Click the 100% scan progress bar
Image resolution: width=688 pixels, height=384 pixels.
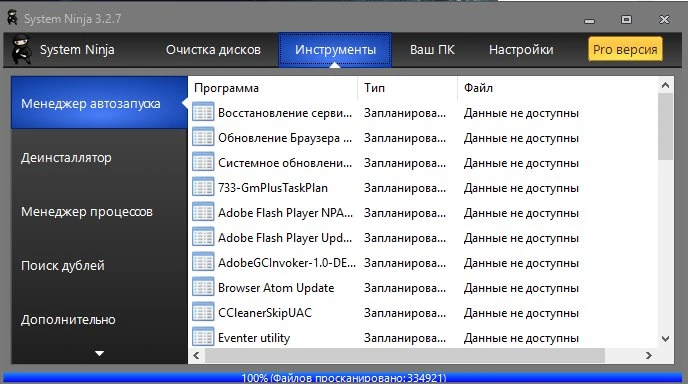(343, 378)
